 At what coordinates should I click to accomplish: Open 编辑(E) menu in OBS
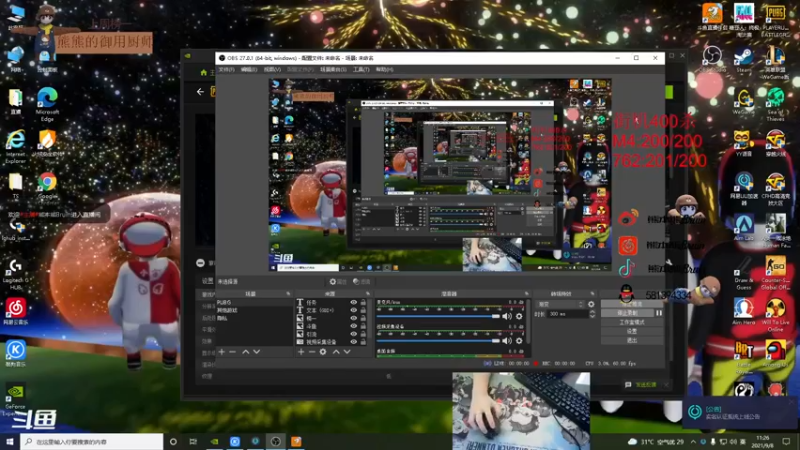pos(249,69)
